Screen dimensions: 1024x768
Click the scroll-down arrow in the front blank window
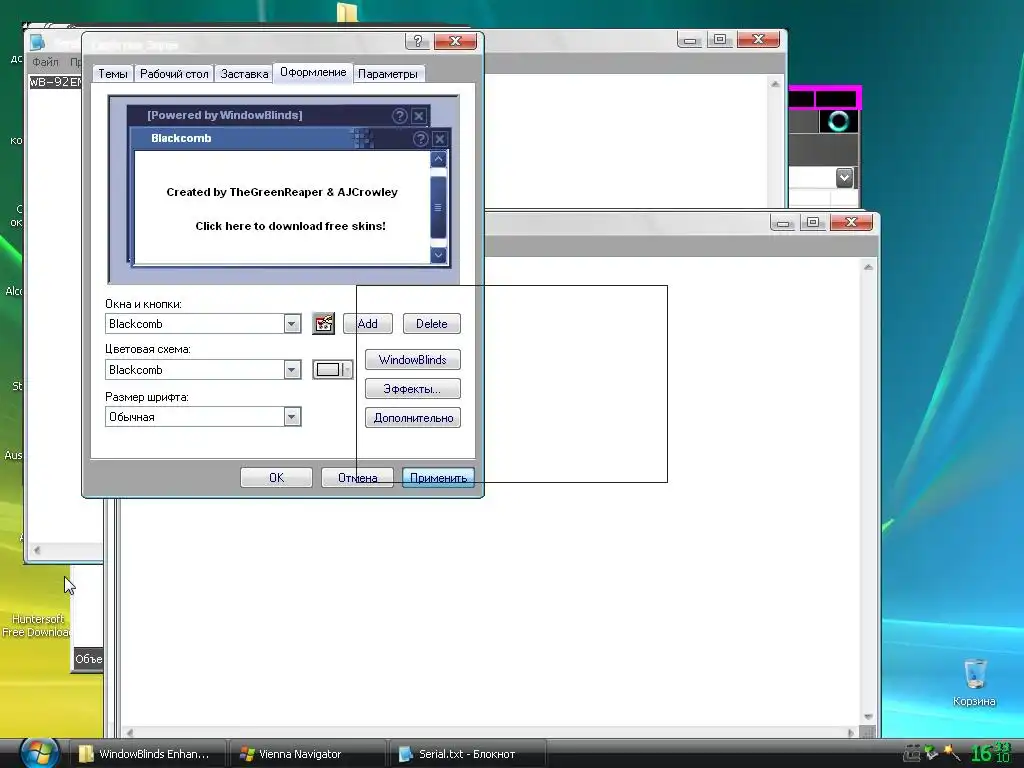point(868,716)
